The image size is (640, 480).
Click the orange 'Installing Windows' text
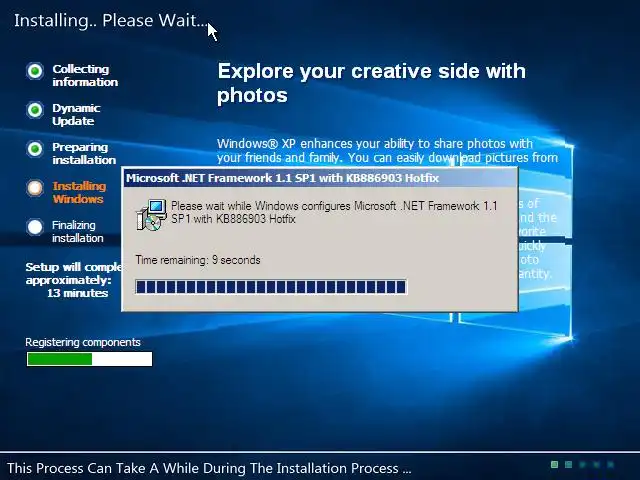pos(79,192)
